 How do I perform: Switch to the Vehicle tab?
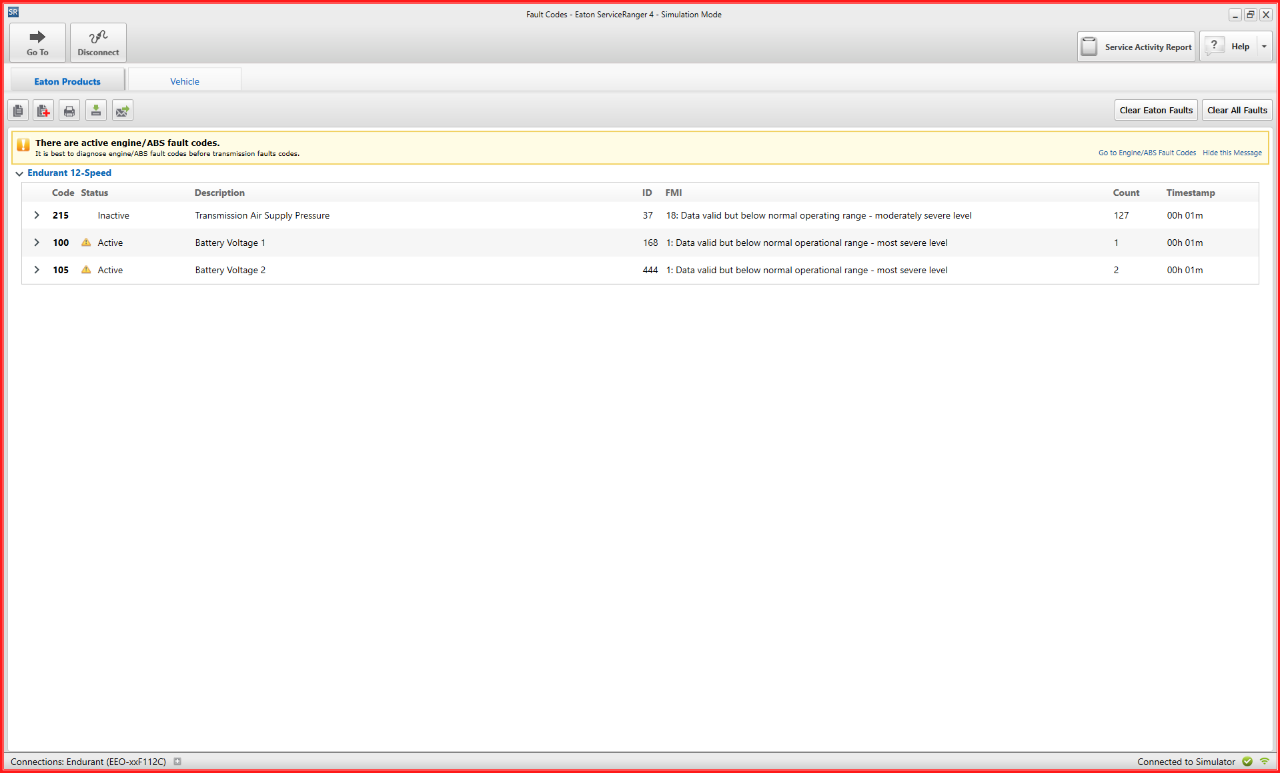pyautogui.click(x=185, y=81)
